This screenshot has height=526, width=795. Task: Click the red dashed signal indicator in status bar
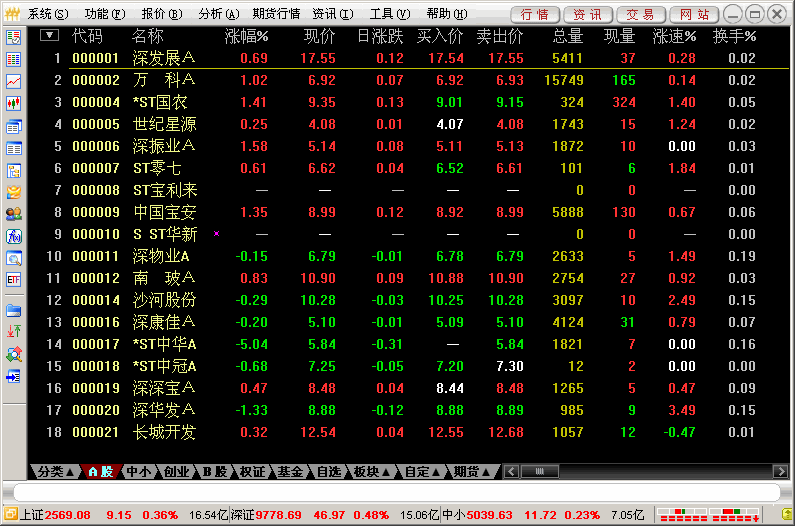pos(708,515)
